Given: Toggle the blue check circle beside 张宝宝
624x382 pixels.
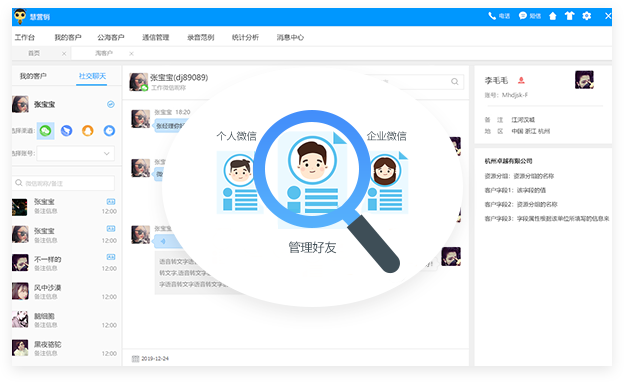Looking at the screenshot, I should coord(111,104).
